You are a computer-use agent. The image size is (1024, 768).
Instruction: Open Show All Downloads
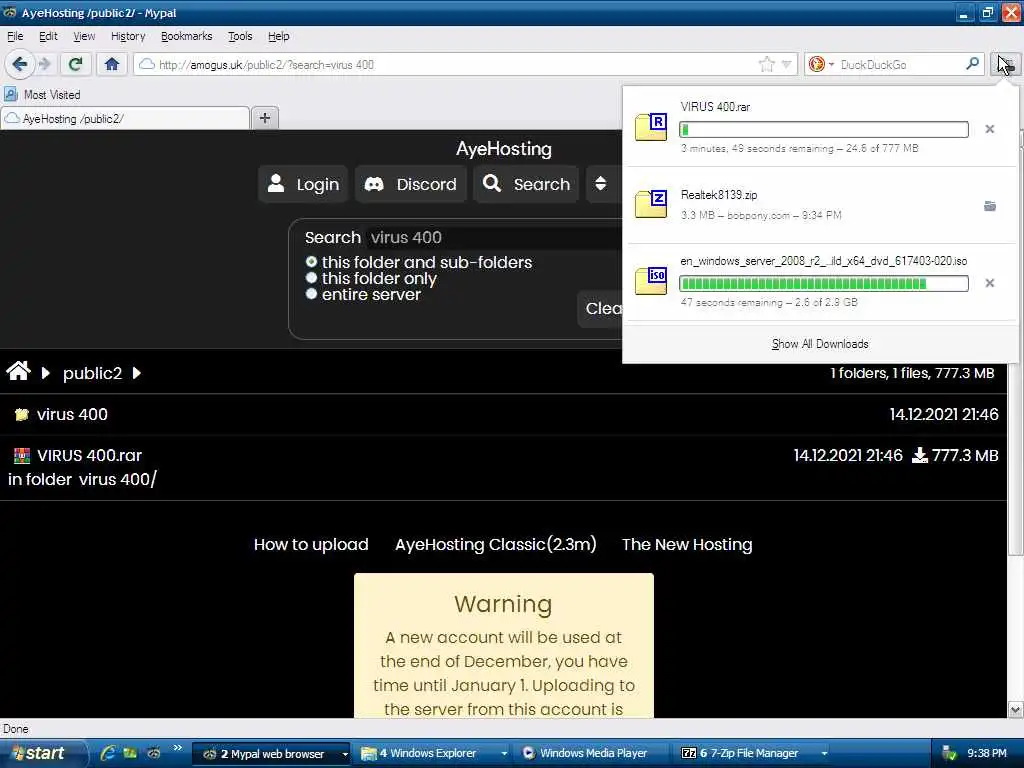pyautogui.click(x=820, y=344)
